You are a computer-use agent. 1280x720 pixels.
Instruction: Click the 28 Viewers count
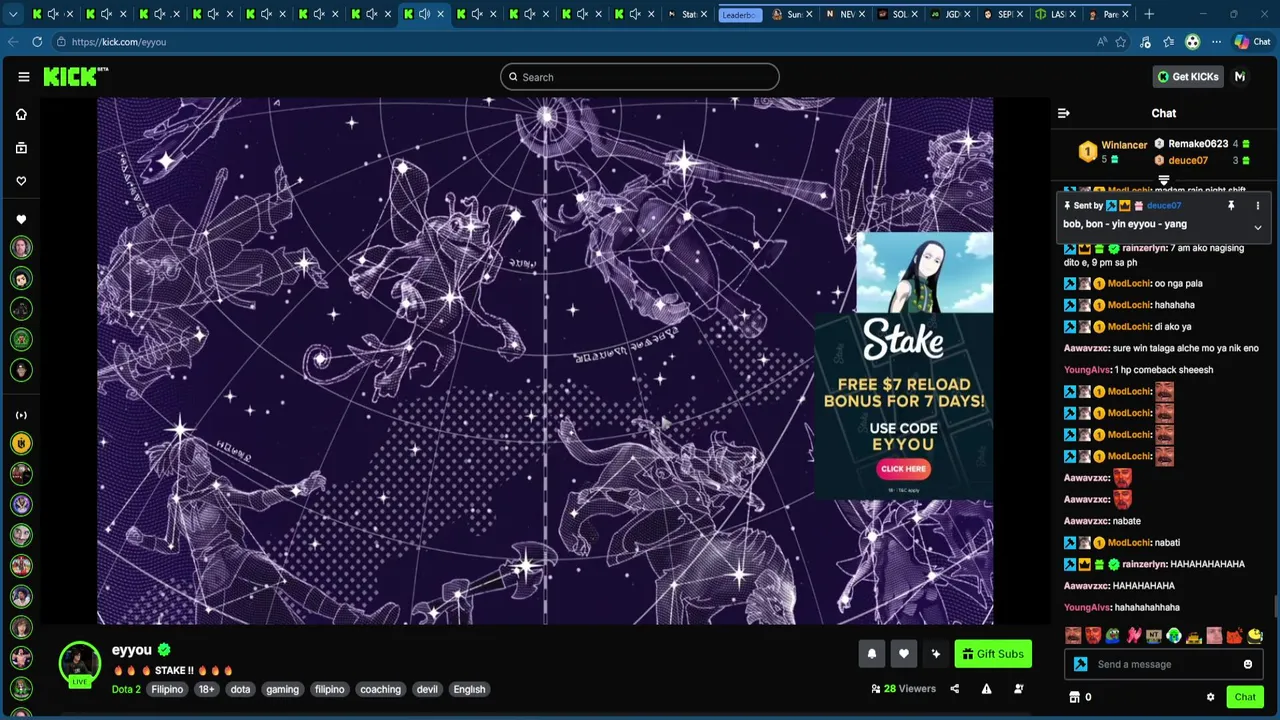[903, 689]
